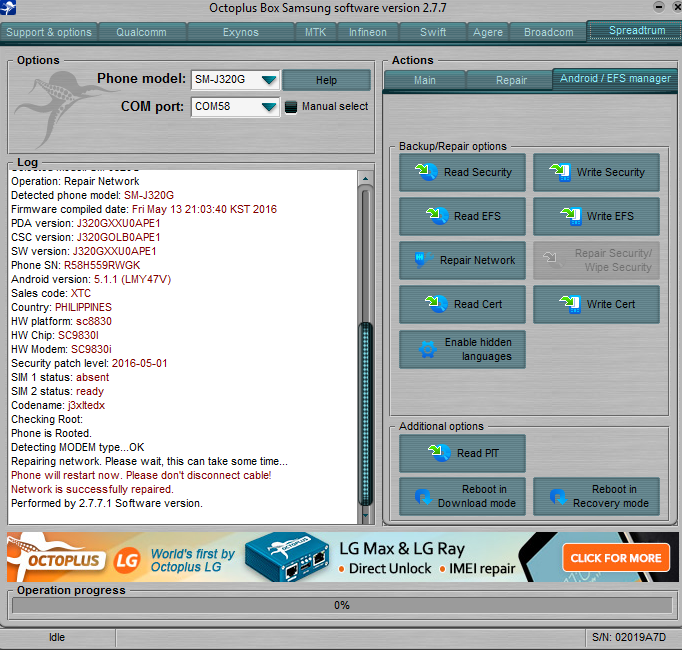
Task: Click the Read Cert icon
Action: point(436,304)
